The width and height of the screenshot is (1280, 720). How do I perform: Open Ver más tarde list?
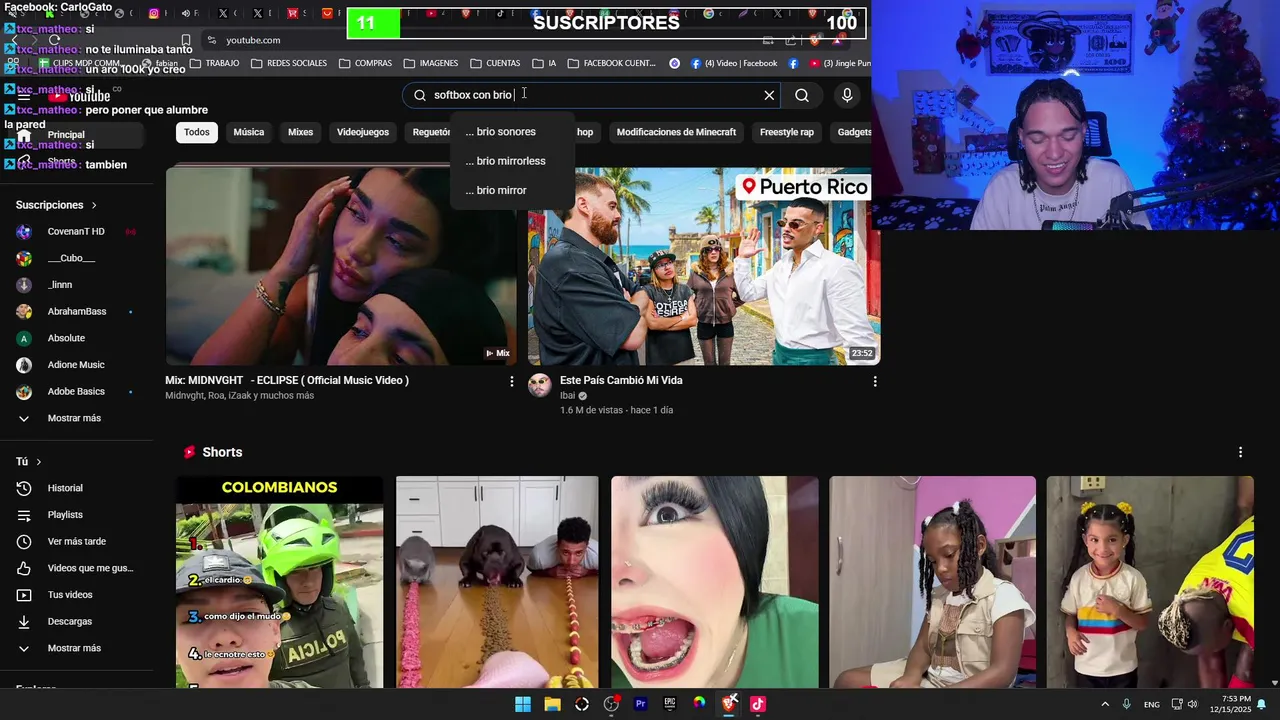coord(77,542)
